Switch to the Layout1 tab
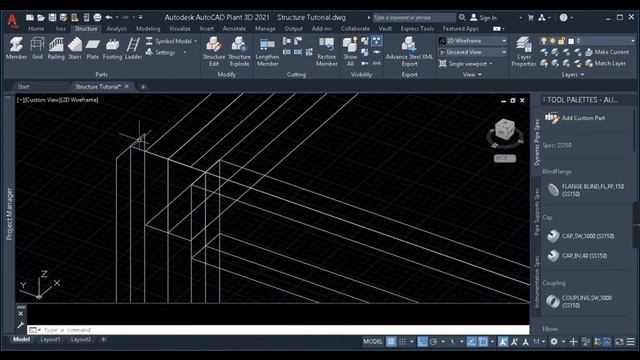This screenshot has height=360, width=640. tap(50, 340)
